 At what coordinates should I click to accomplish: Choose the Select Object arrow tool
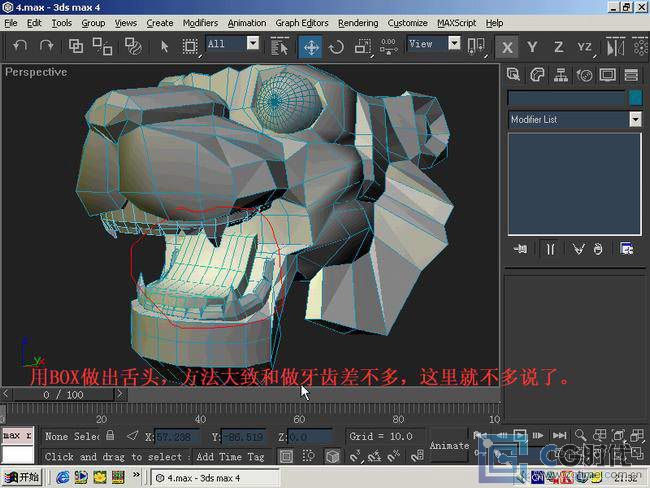pos(164,46)
